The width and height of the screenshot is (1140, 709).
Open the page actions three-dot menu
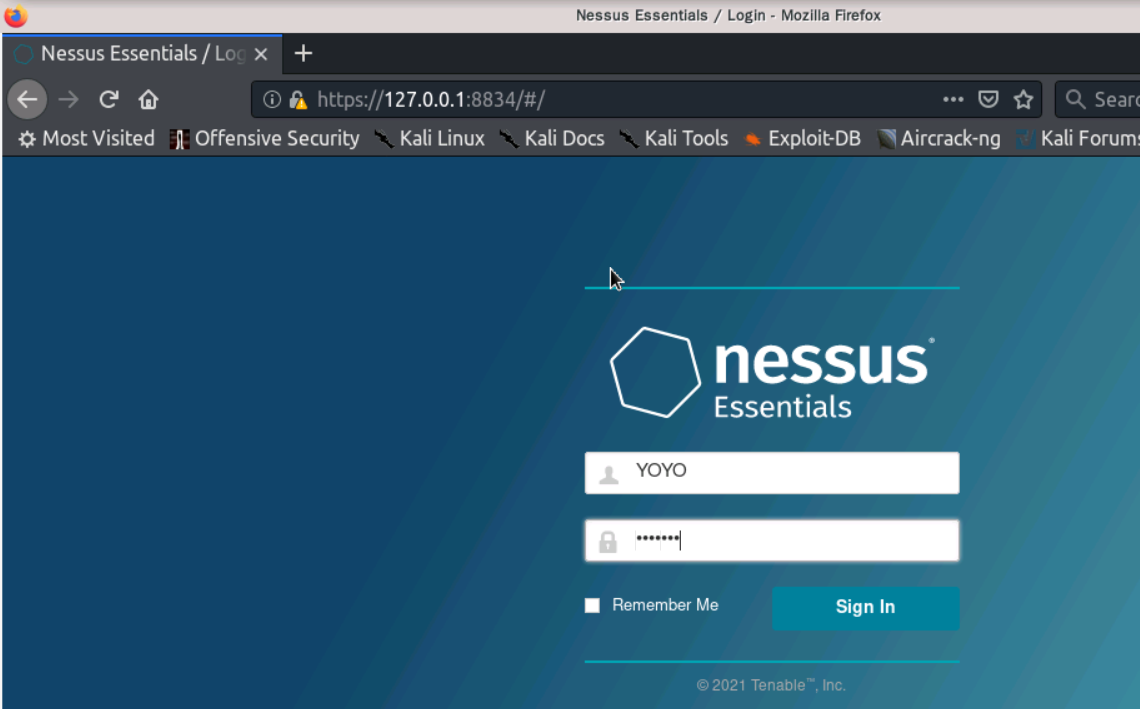(952, 100)
